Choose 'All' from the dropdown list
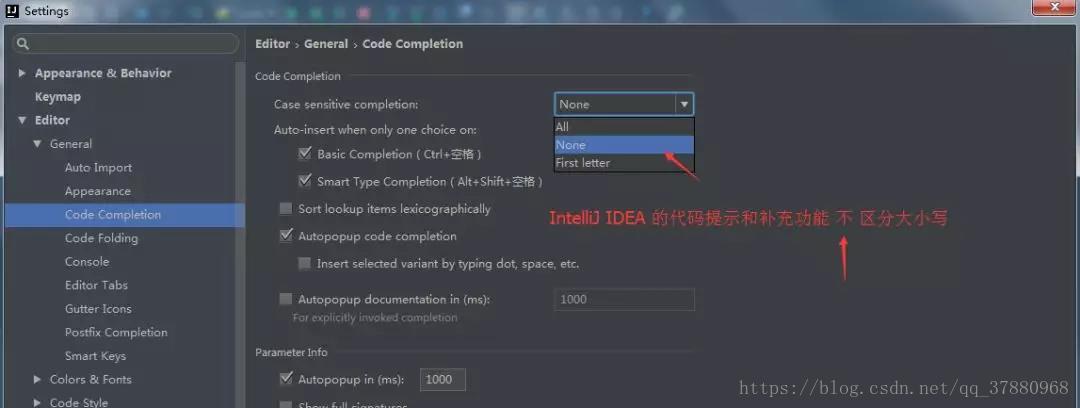 coord(624,127)
